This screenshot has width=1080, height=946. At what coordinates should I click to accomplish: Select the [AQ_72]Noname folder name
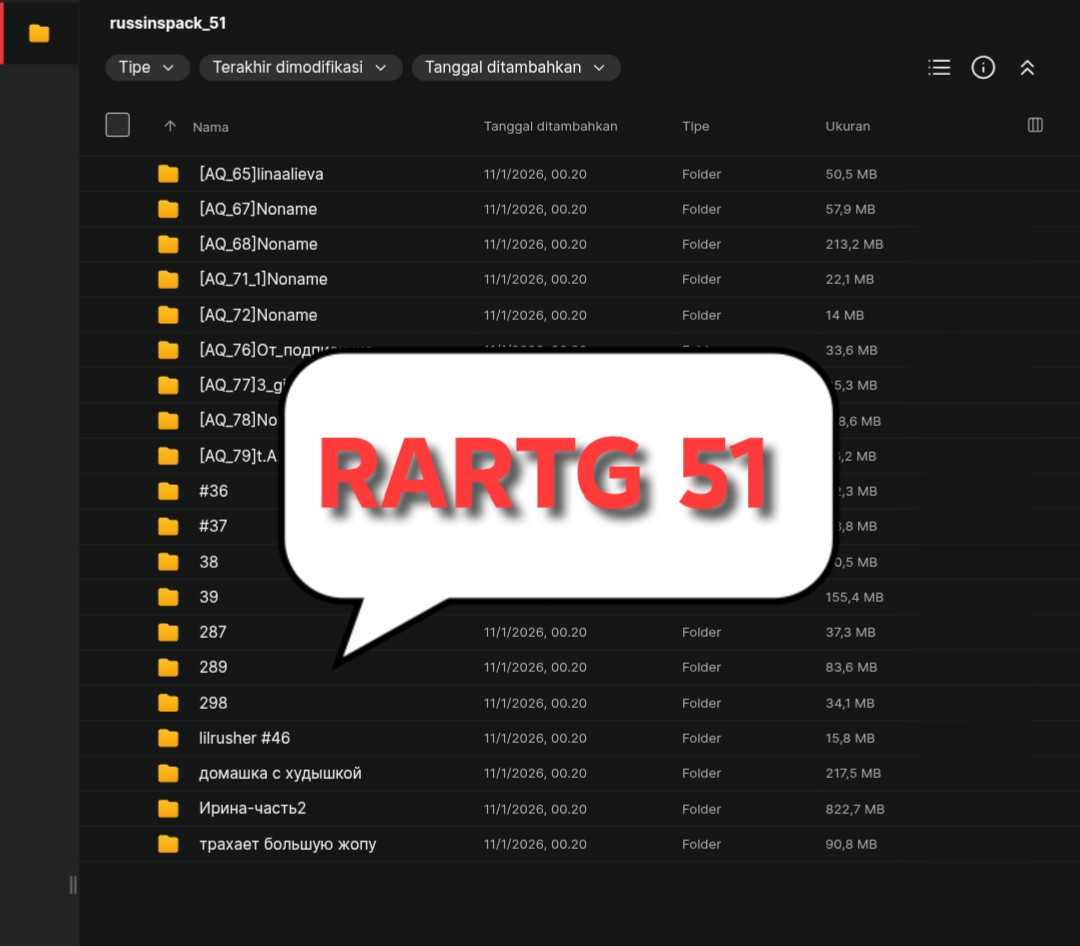click(x=258, y=315)
